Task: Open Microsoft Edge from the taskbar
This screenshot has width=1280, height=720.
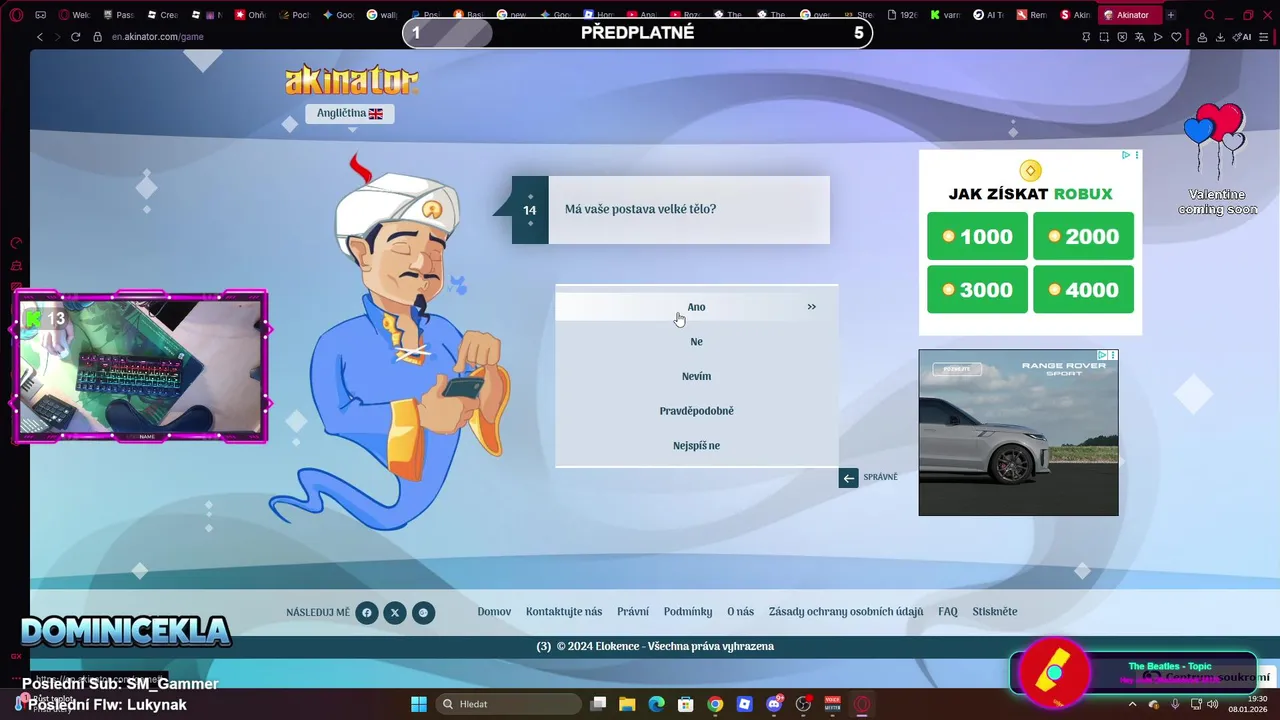Action: tap(656, 704)
